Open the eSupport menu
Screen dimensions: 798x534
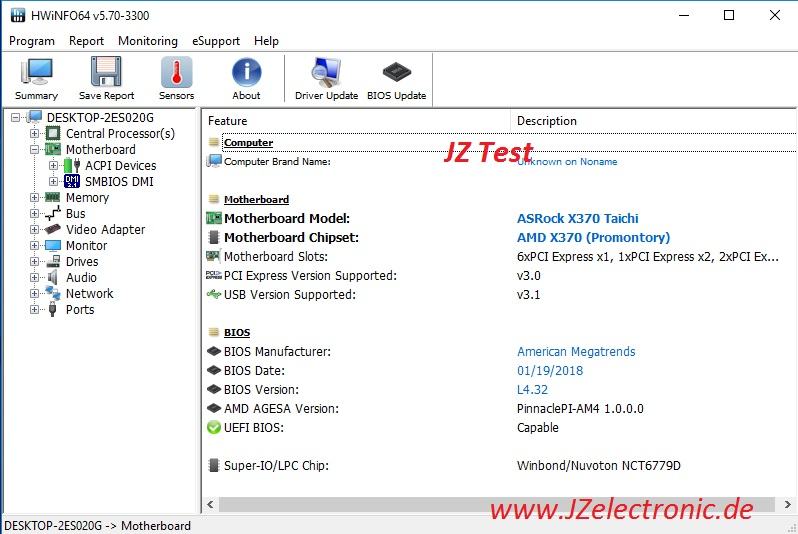pos(216,41)
